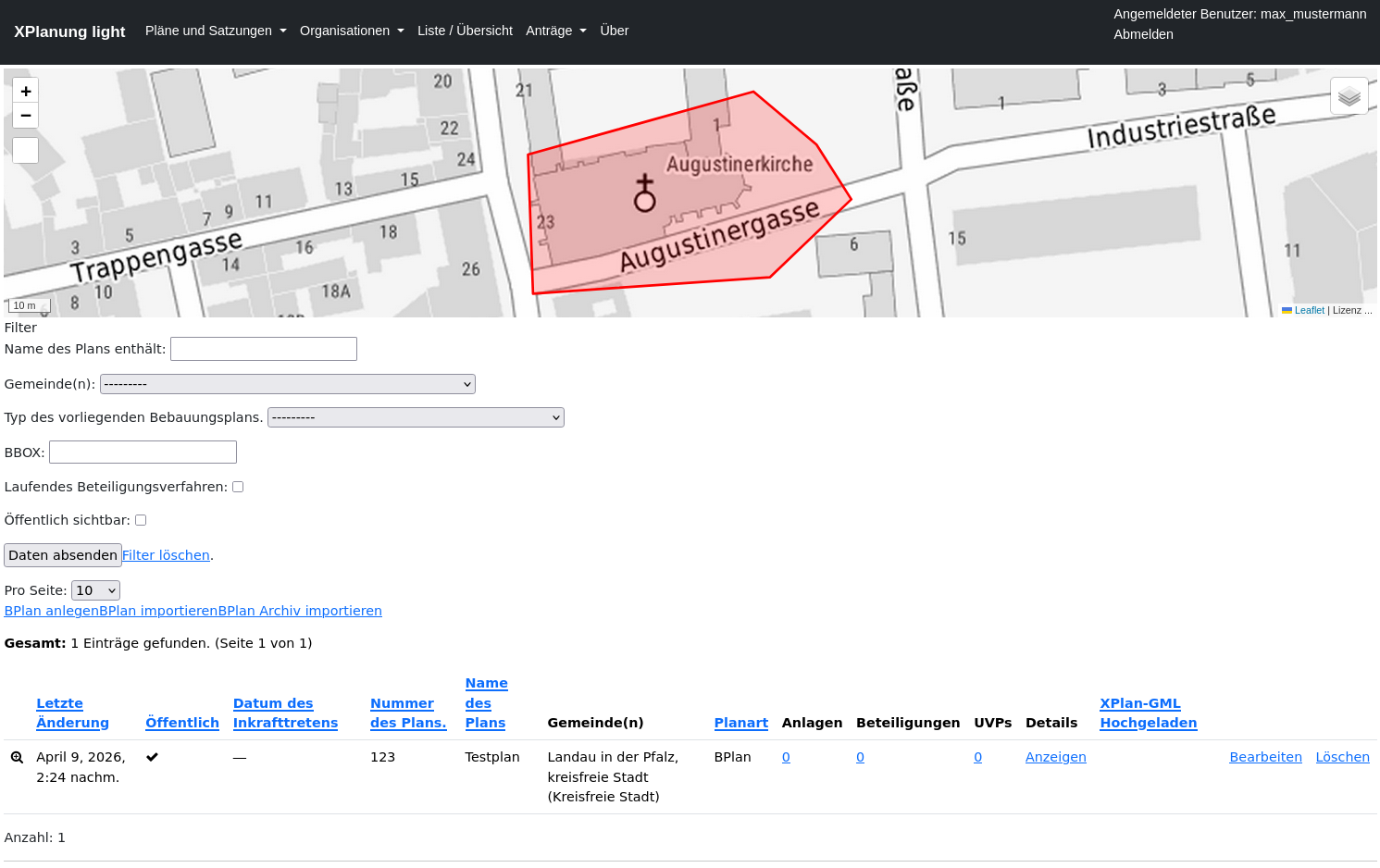The image size is (1380, 868).
Task: Focus the Name des Plans text field
Action: (264, 349)
